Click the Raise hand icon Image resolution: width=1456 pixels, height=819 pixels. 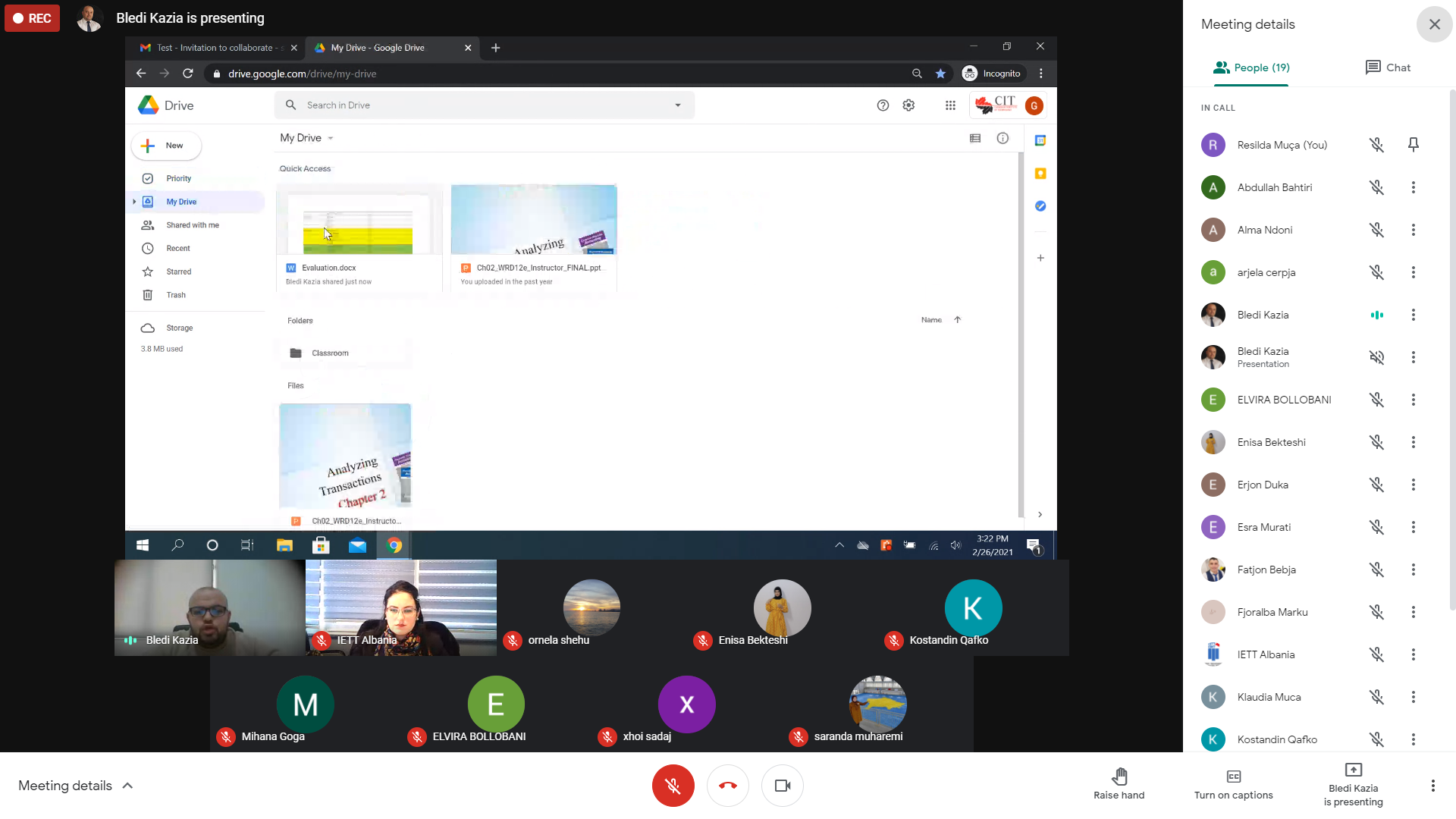coord(1119,777)
